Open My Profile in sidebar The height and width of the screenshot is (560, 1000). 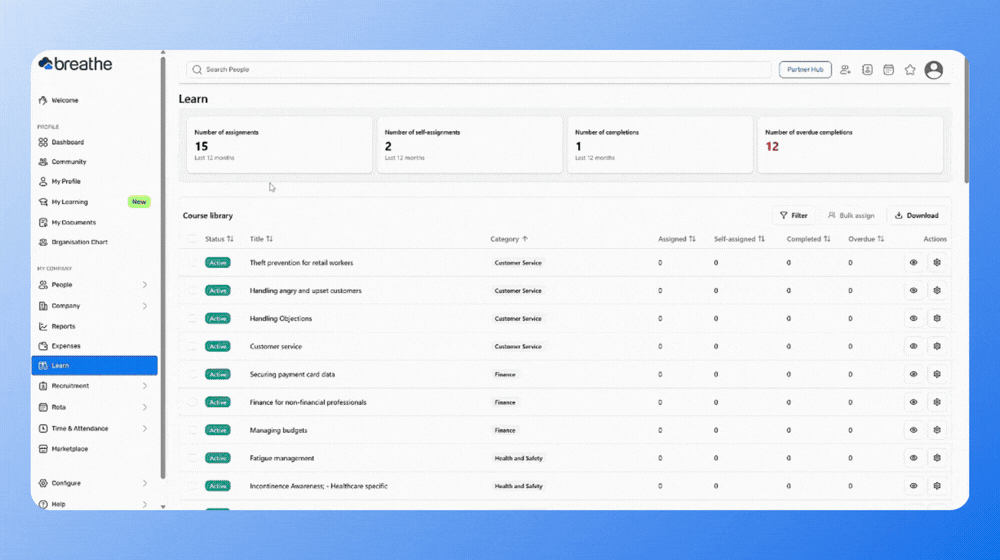point(94,181)
